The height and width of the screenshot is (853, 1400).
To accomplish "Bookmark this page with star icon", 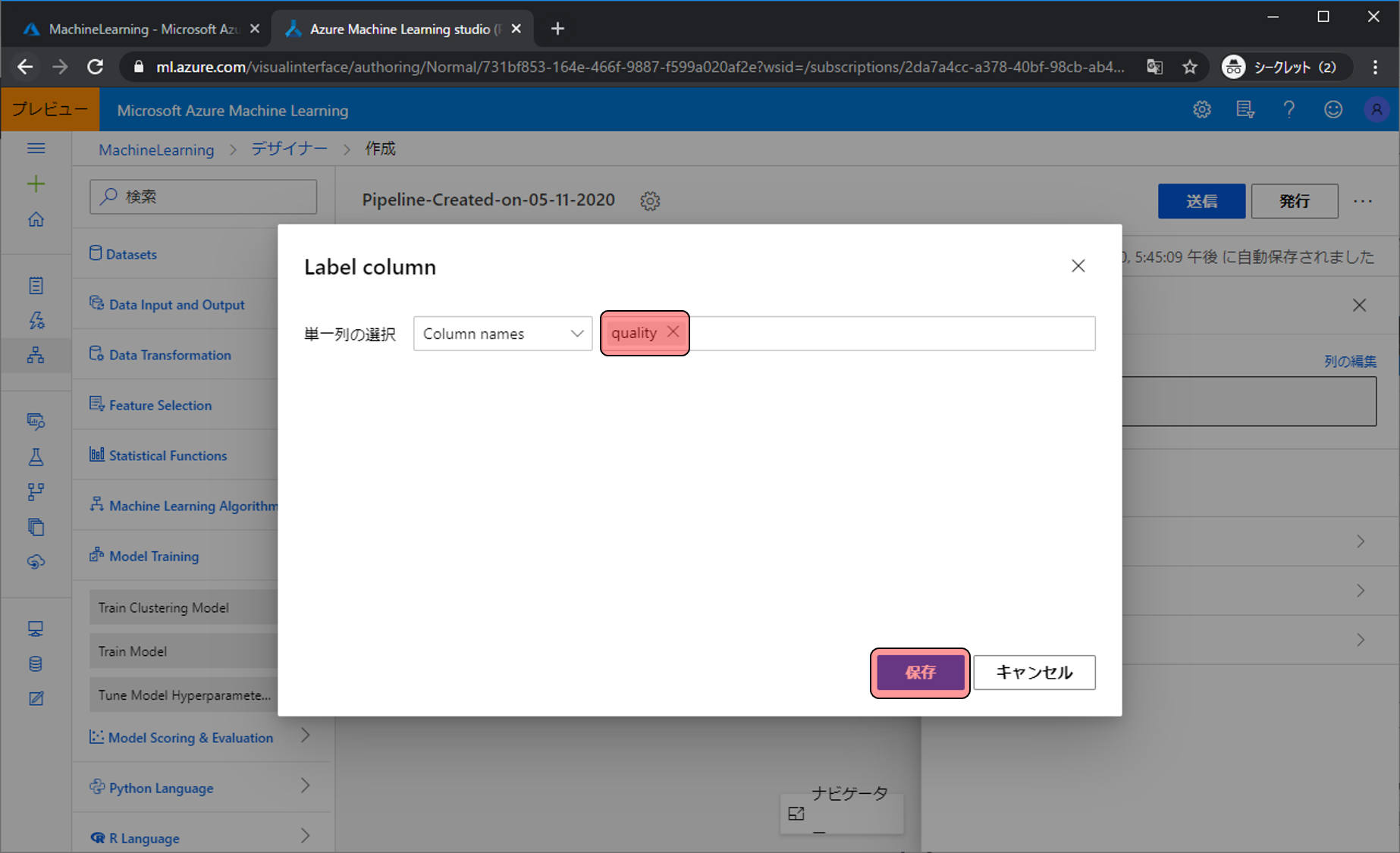I will coord(1189,67).
